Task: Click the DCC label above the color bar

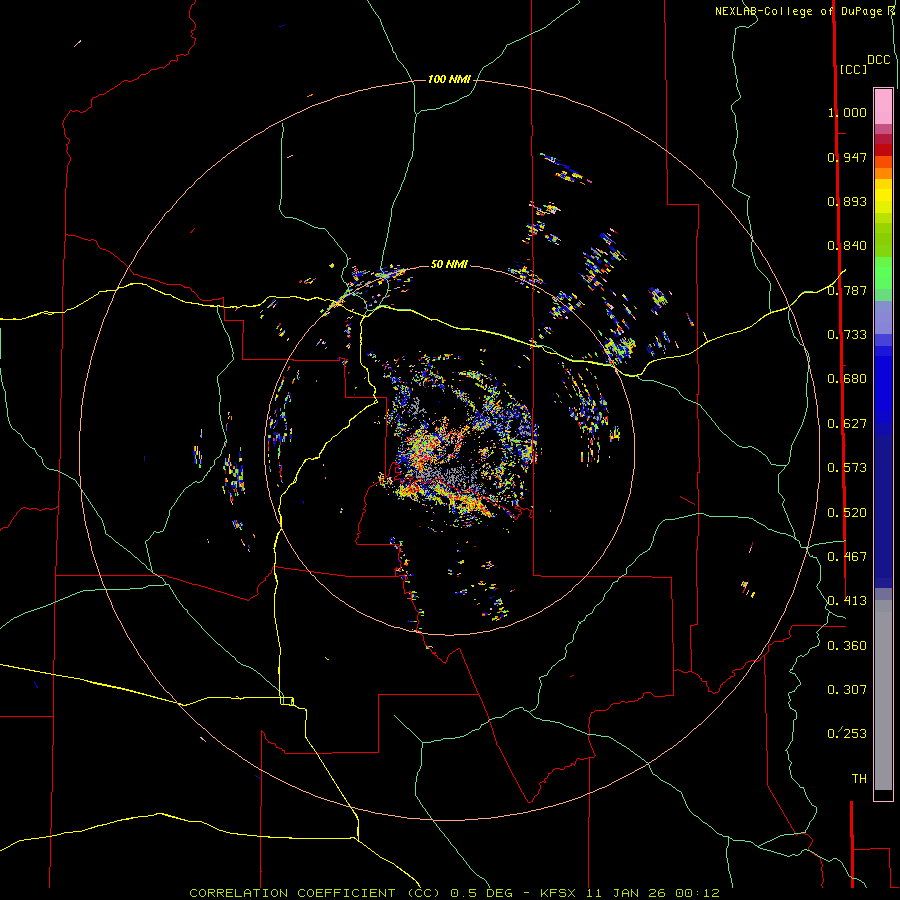Action: pos(878,60)
